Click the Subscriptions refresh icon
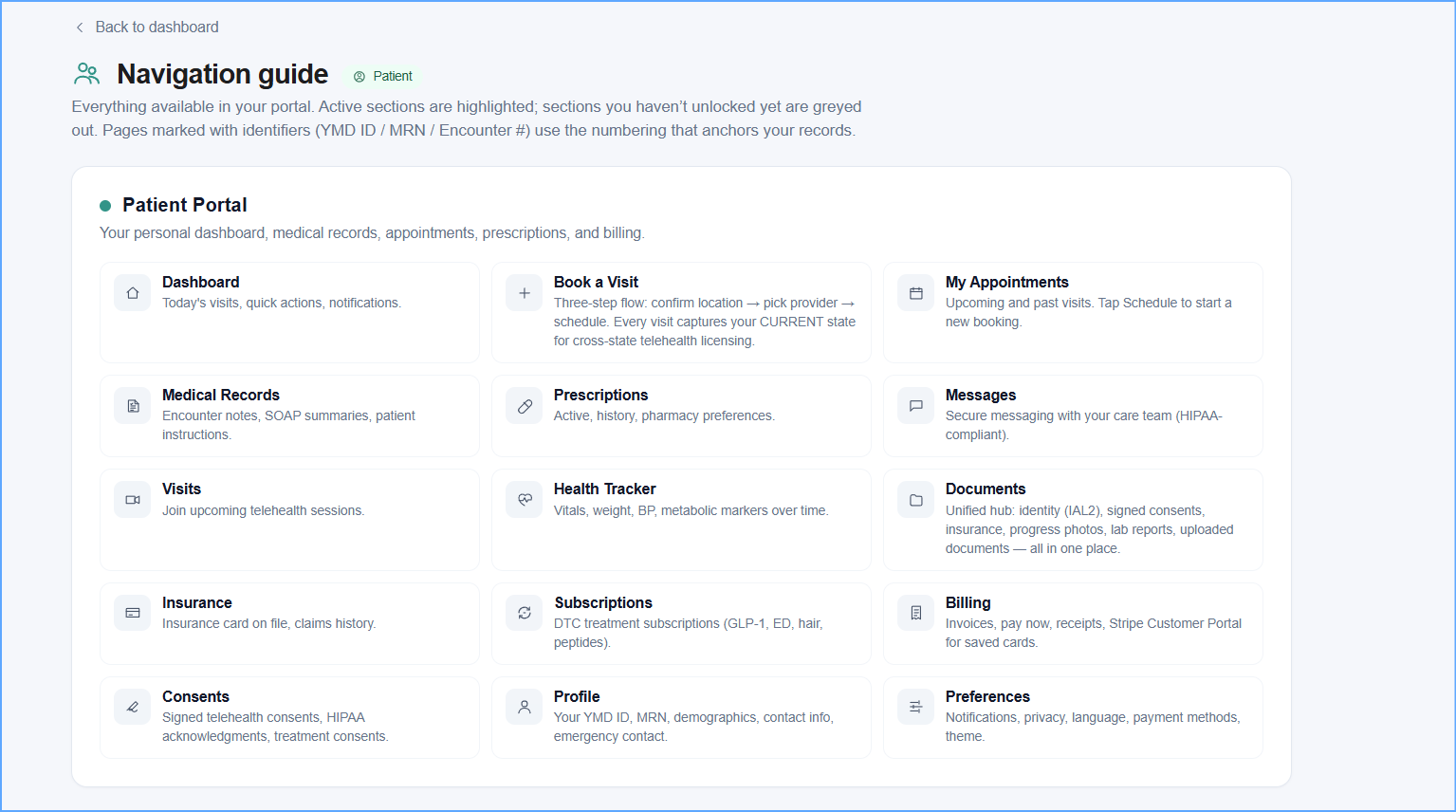Image resolution: width=1456 pixels, height=812 pixels. point(525,613)
